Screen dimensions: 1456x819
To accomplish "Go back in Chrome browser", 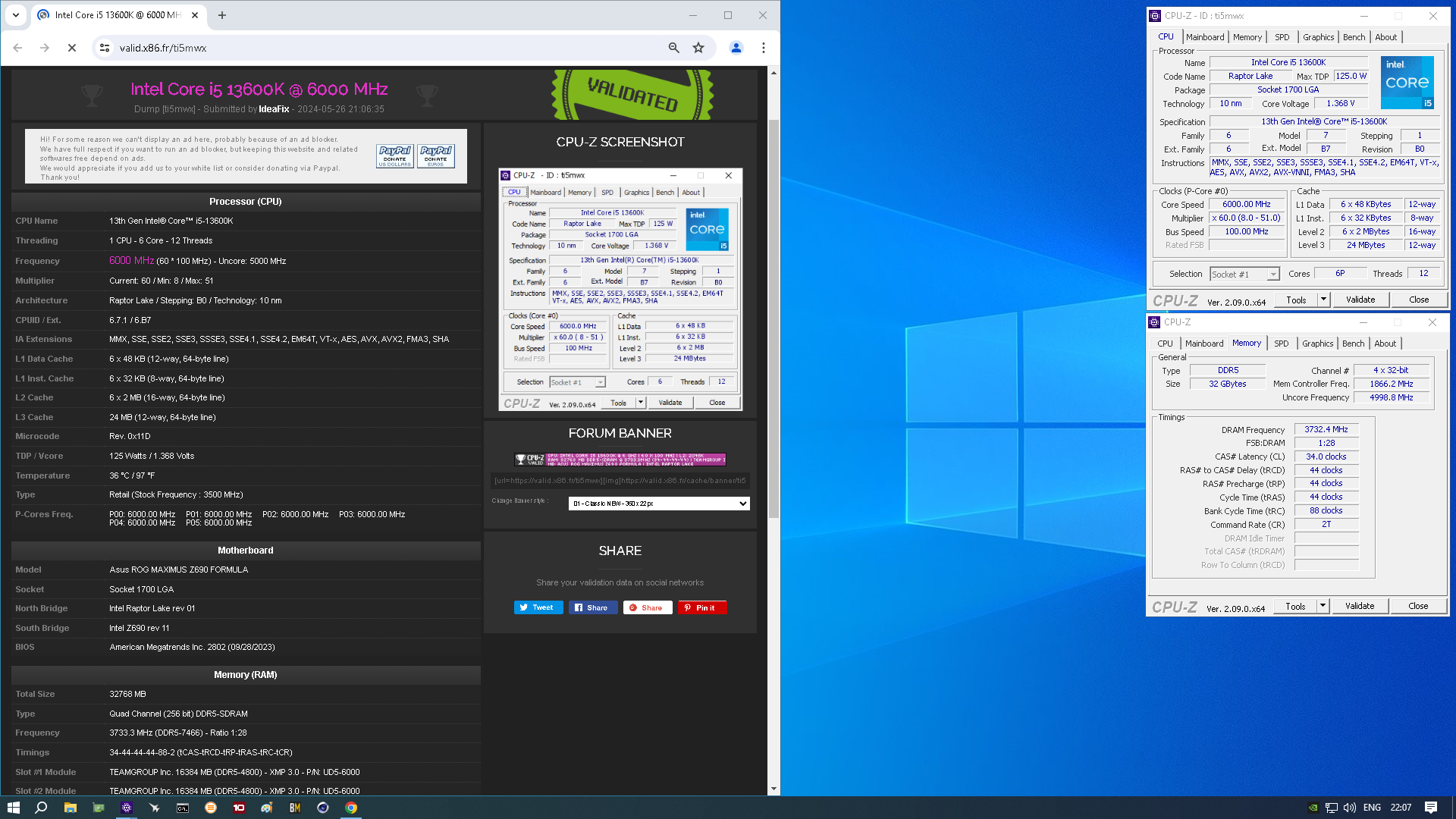I will [17, 48].
